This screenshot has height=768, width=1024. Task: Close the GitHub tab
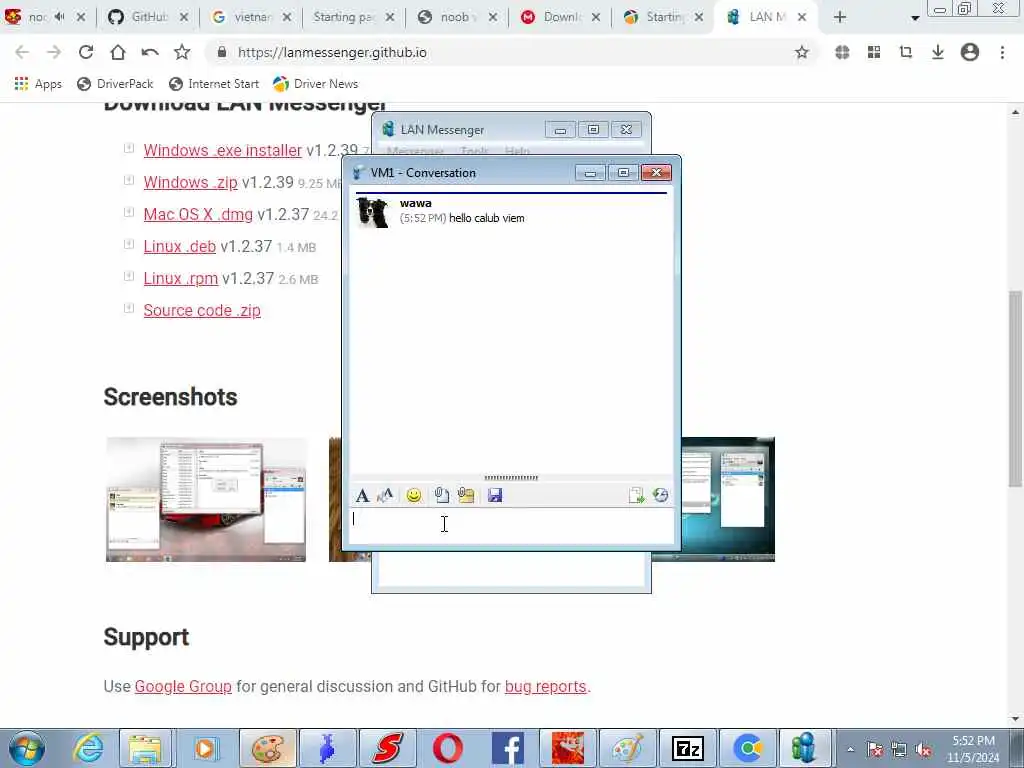184,17
